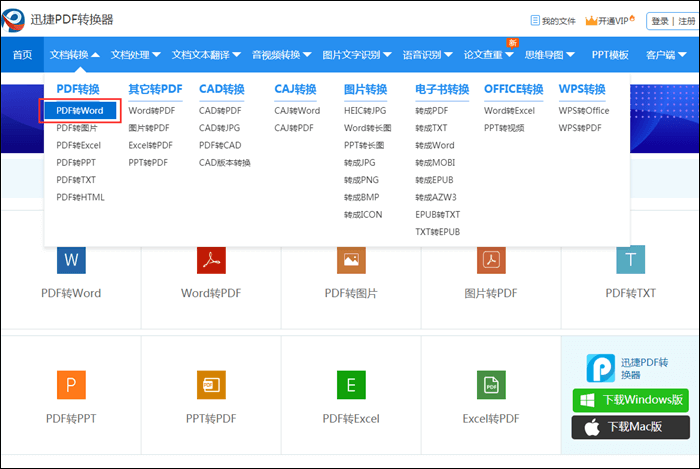
Task: Select PPT转PDF in dropdown menu
Action: pyautogui.click(x=148, y=163)
